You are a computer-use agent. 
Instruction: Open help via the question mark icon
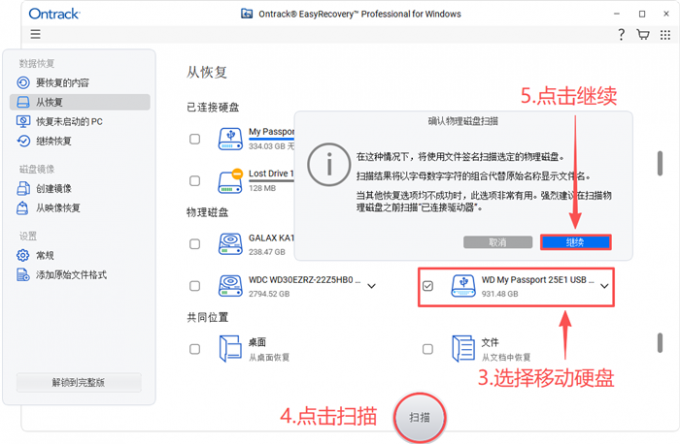pyautogui.click(x=621, y=34)
